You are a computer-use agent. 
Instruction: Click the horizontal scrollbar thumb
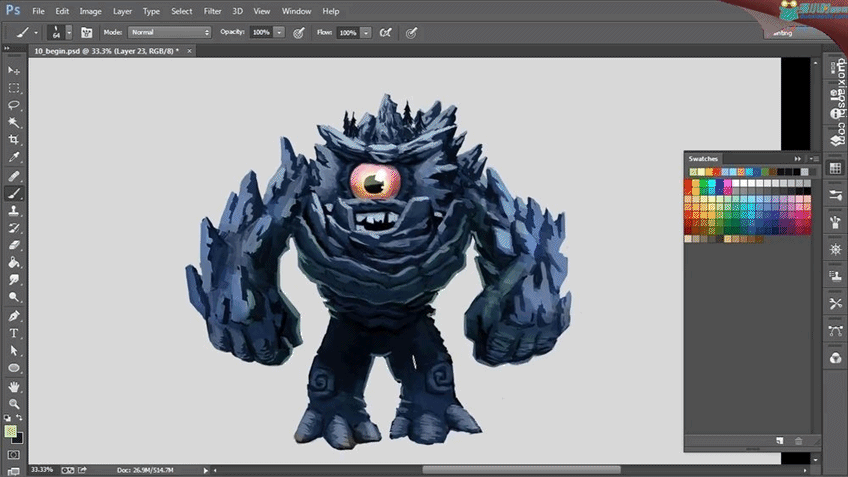521,470
